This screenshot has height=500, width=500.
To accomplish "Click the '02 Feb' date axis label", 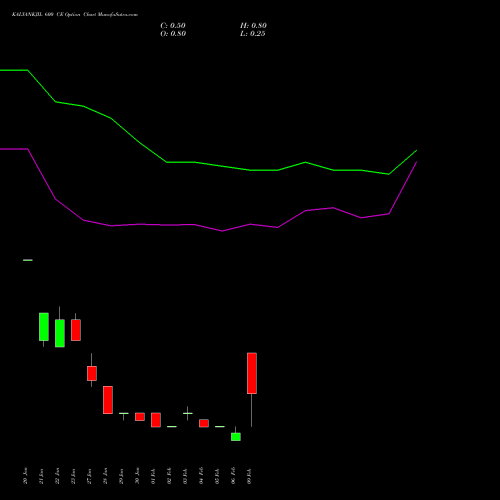I will (169, 476).
